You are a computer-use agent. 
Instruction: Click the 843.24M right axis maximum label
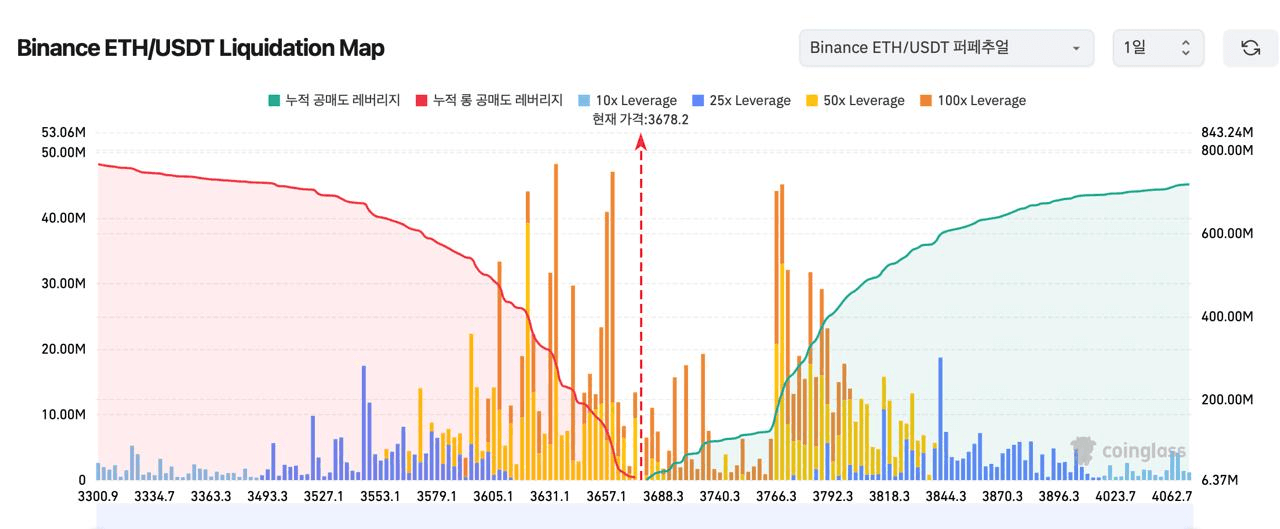(x=1227, y=132)
